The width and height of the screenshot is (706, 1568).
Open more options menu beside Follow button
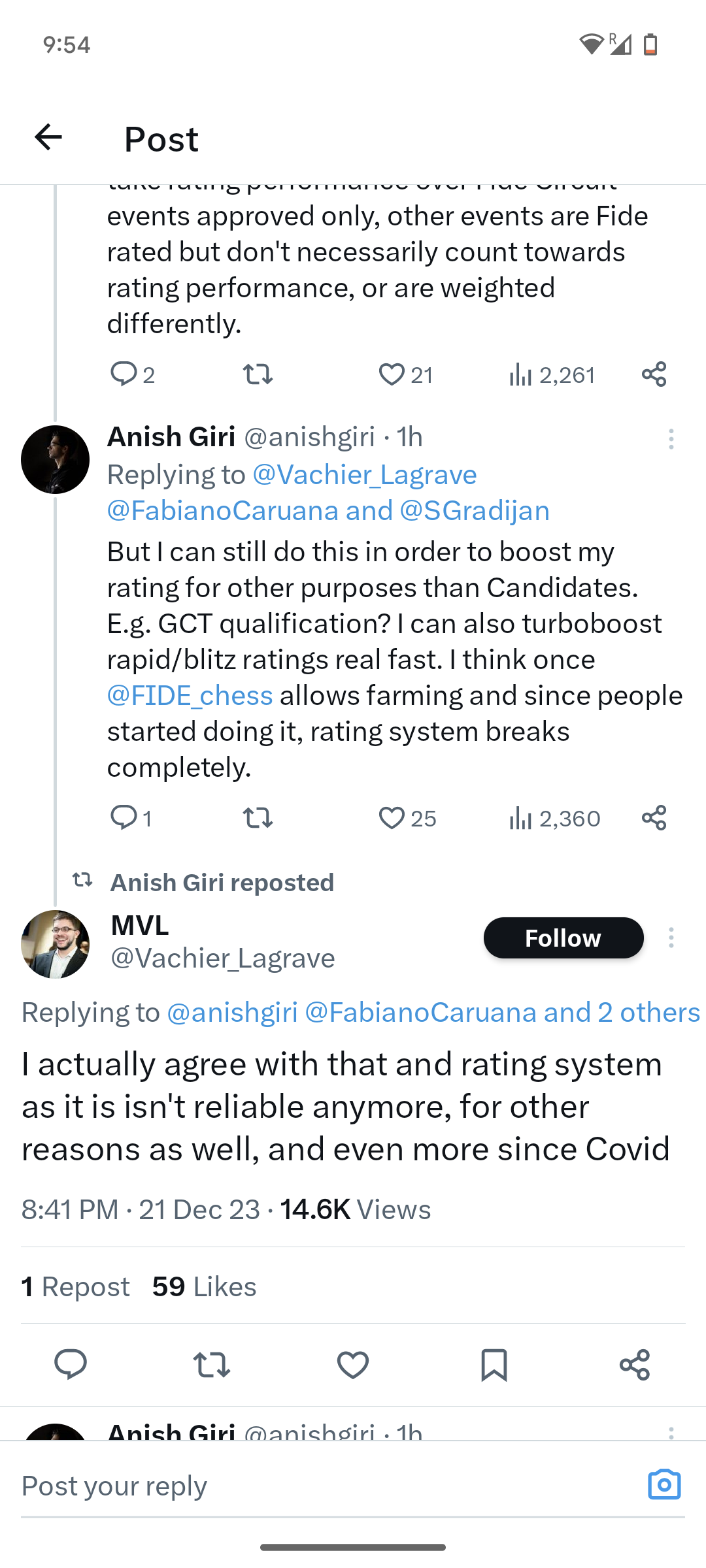coord(671,938)
